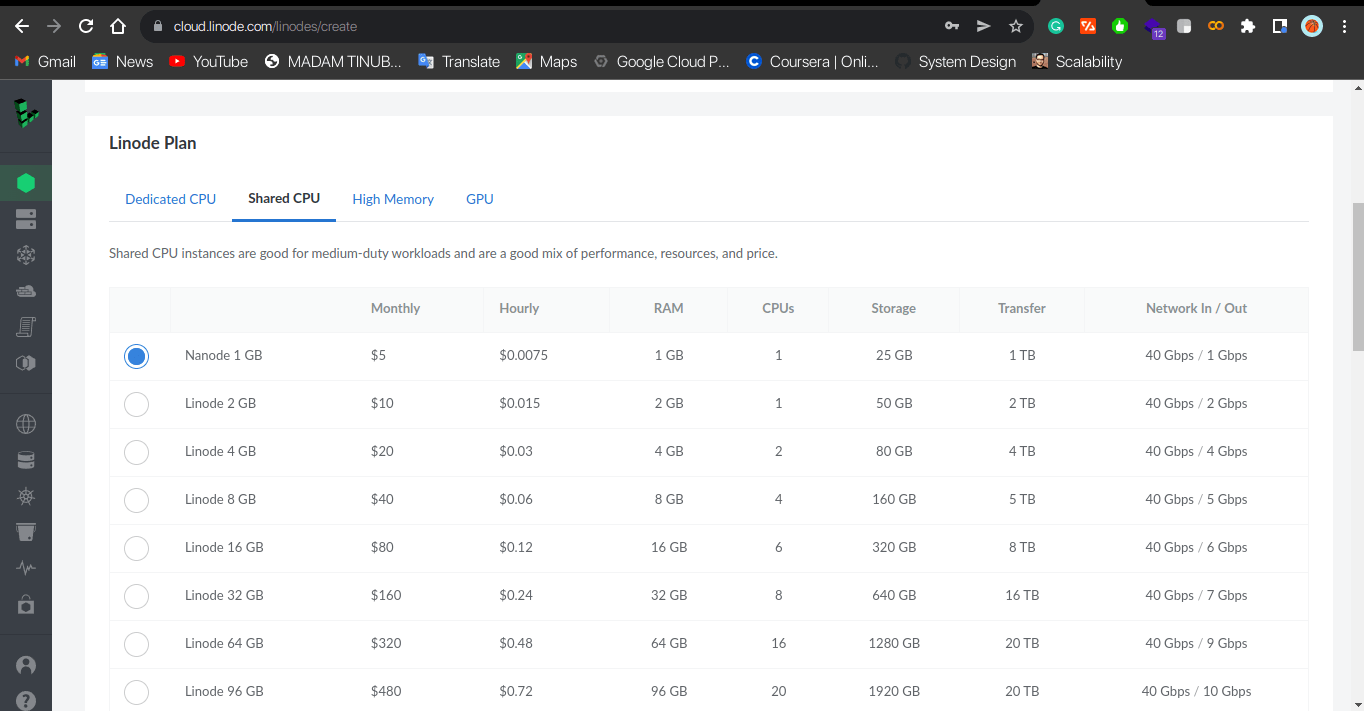The height and width of the screenshot is (711, 1364).
Task: Open Databases cylinder sidebar icon
Action: point(26,460)
